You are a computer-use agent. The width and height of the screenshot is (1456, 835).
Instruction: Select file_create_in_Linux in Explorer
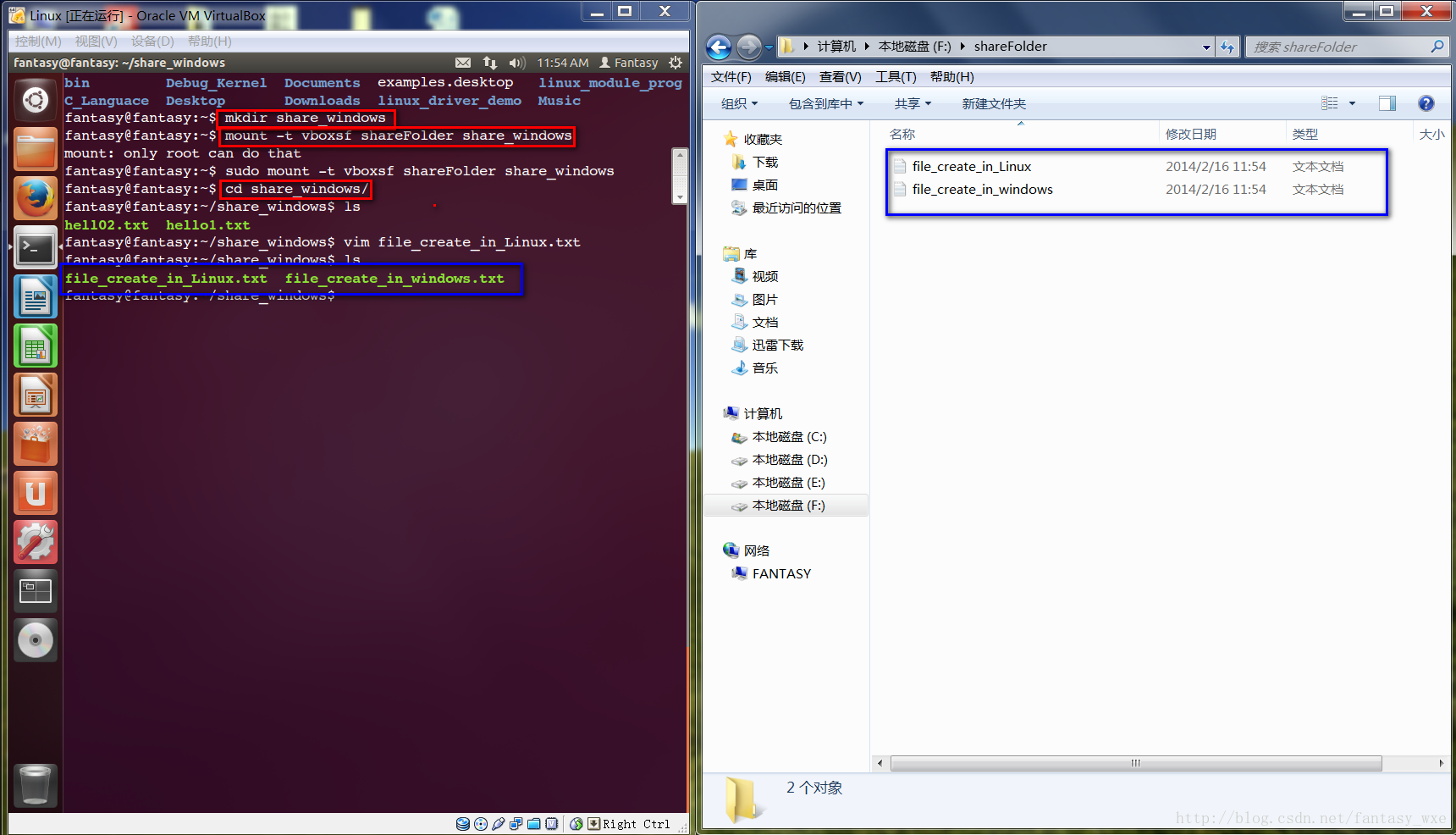click(x=972, y=167)
